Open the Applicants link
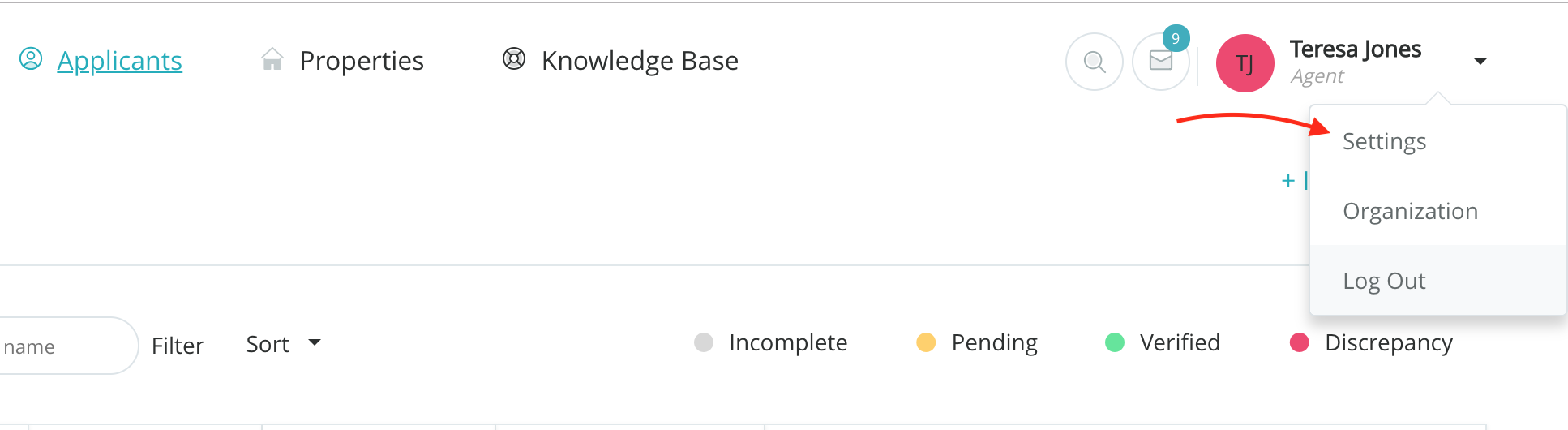 click(x=119, y=61)
